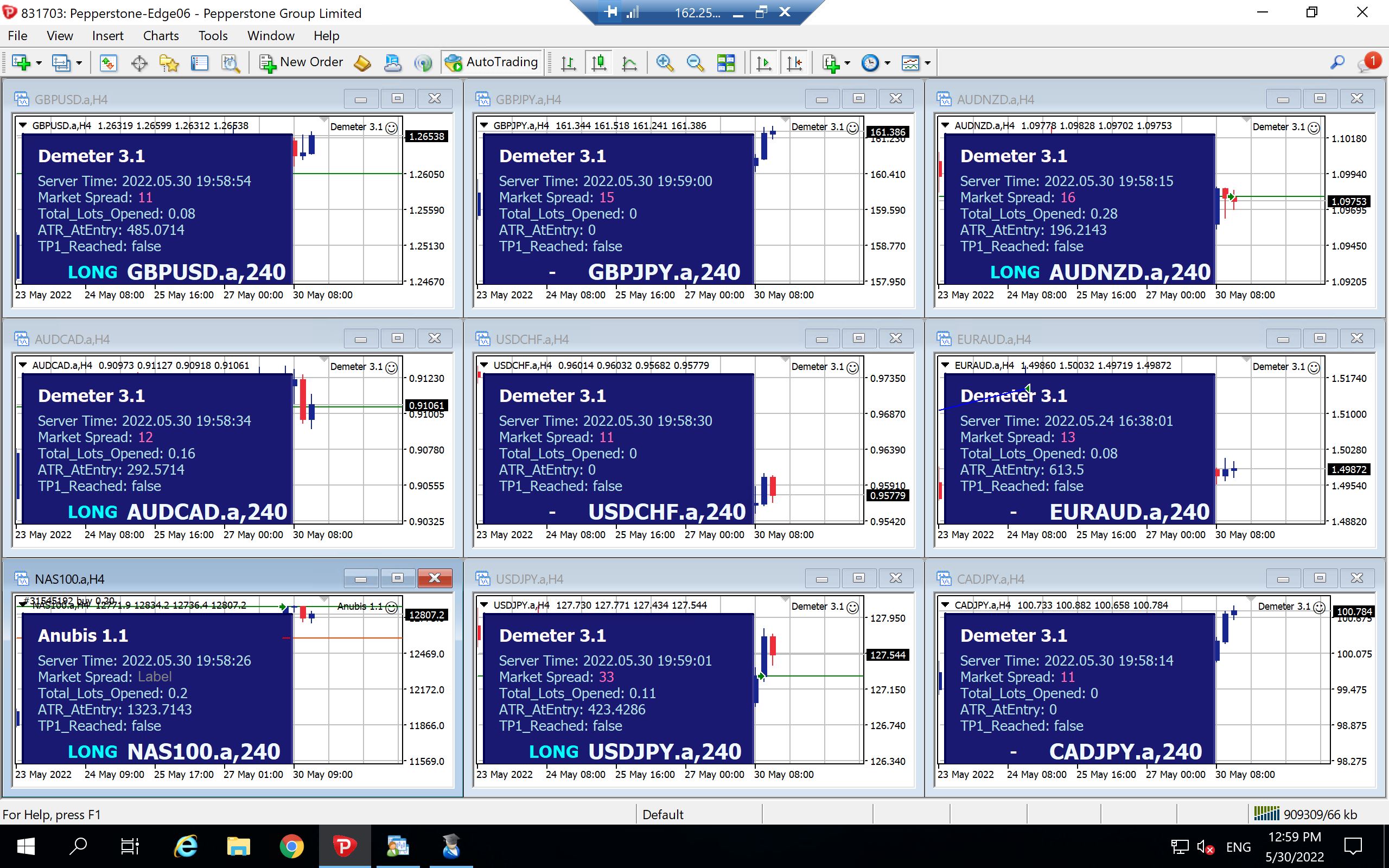1389x868 pixels.
Task: Open Internet Explorer from the taskbar
Action: tap(186, 846)
